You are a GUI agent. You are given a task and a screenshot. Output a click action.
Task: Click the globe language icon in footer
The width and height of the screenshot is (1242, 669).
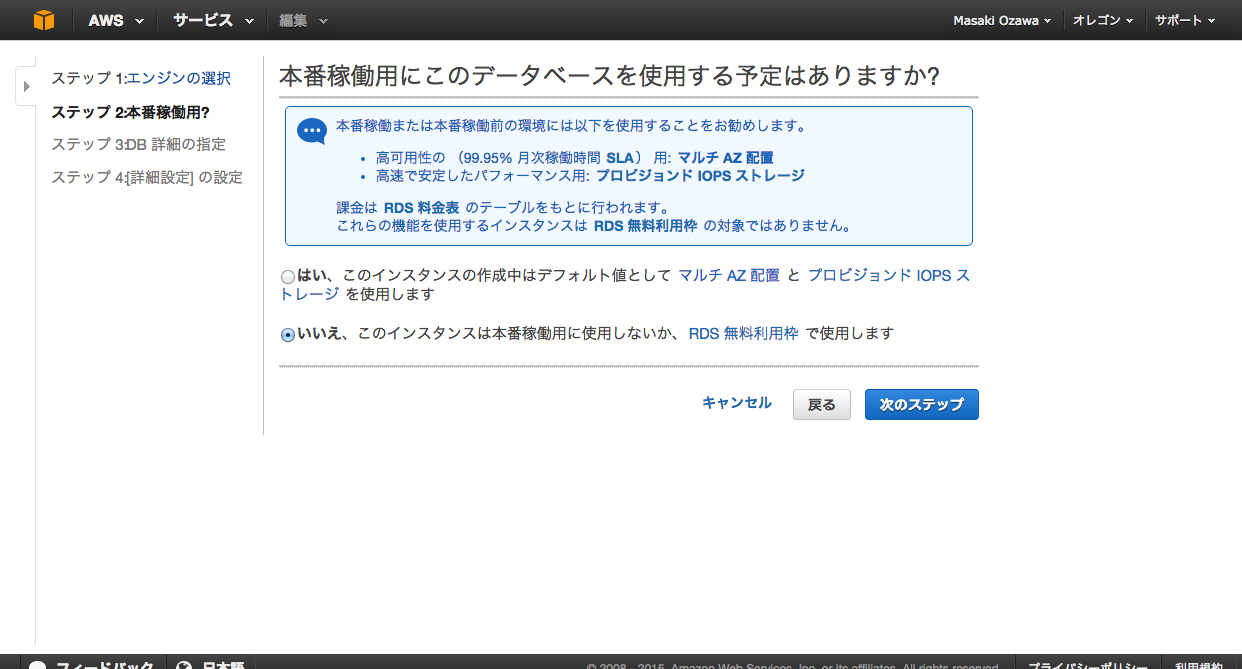click(x=184, y=665)
